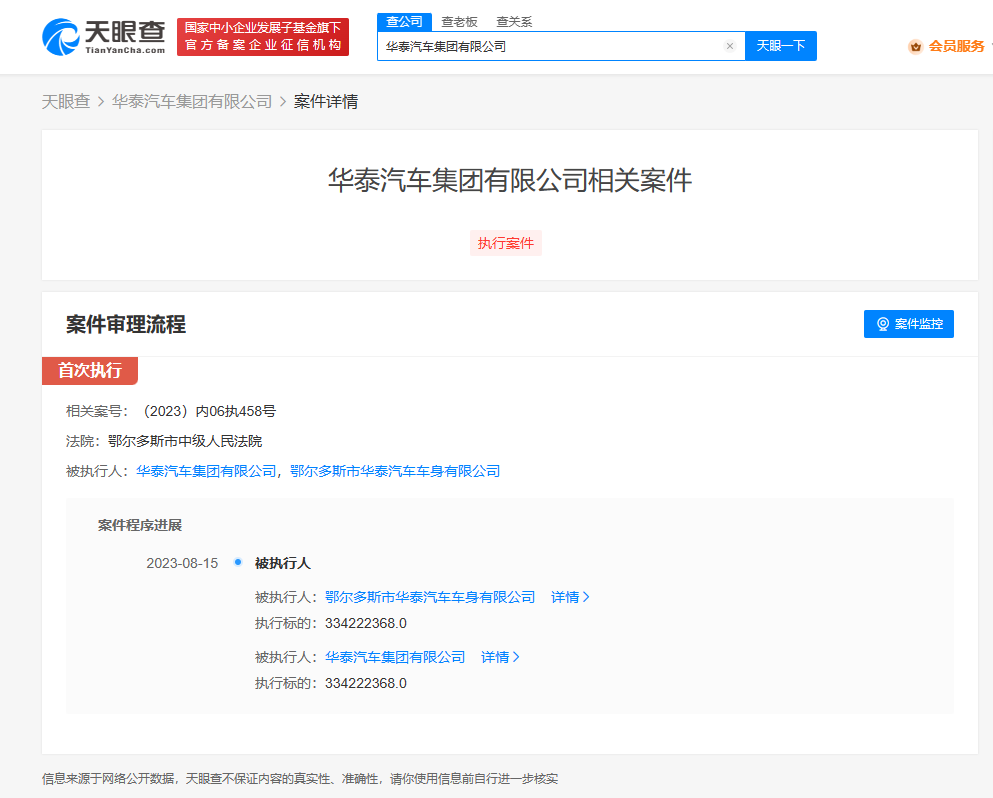Click the 案件审理流程 heading
Screen dimensions: 993x798
click(x=126, y=324)
